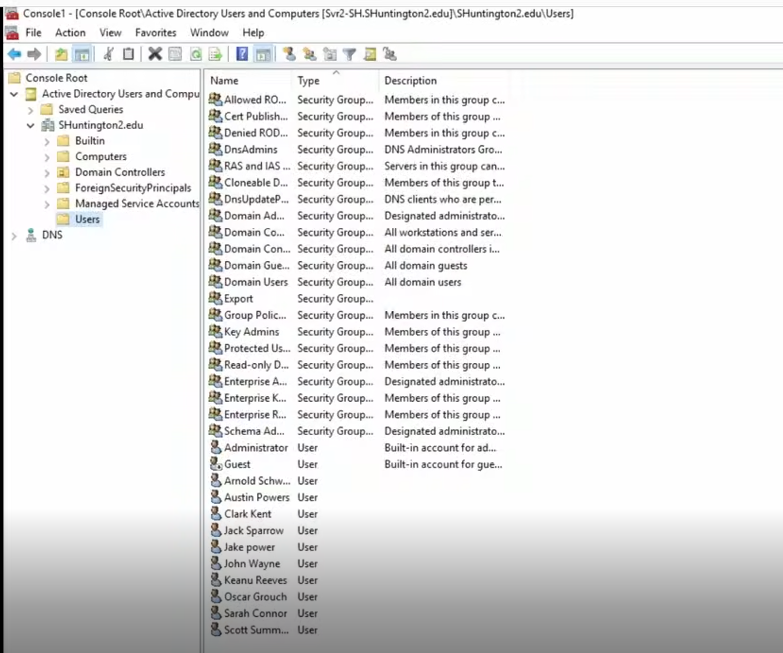Click the Cut scissors icon
This screenshot has height=653, width=783.
tap(108, 54)
